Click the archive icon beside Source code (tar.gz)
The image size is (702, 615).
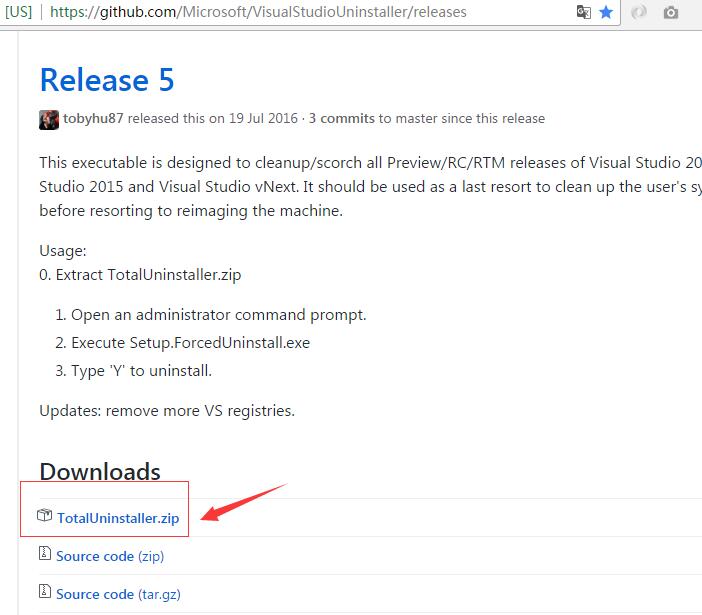44,591
